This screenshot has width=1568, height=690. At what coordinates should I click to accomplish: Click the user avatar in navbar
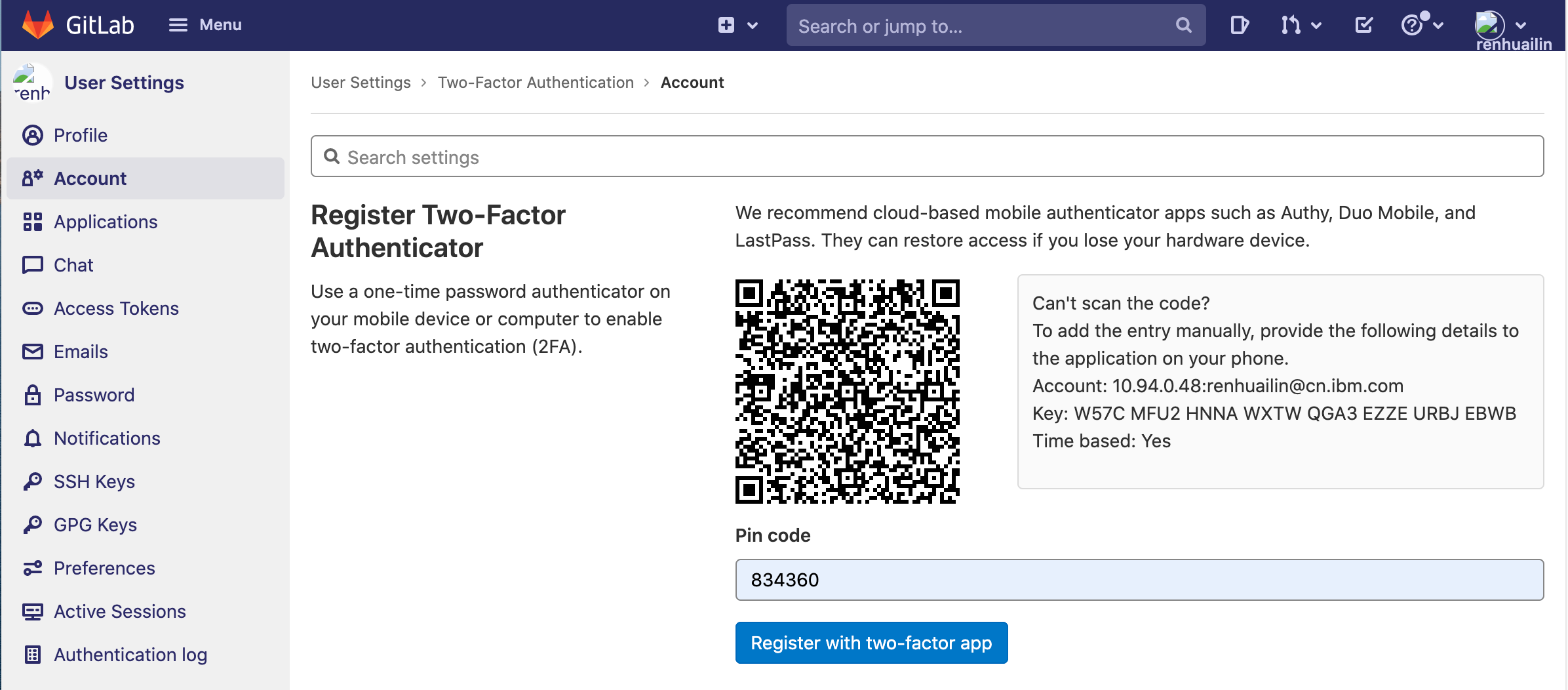click(1489, 25)
